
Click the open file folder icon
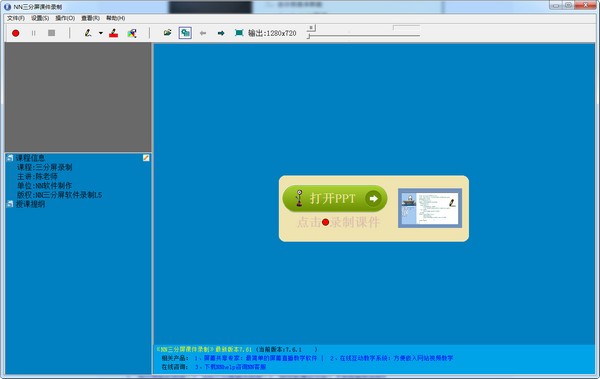coord(167,33)
